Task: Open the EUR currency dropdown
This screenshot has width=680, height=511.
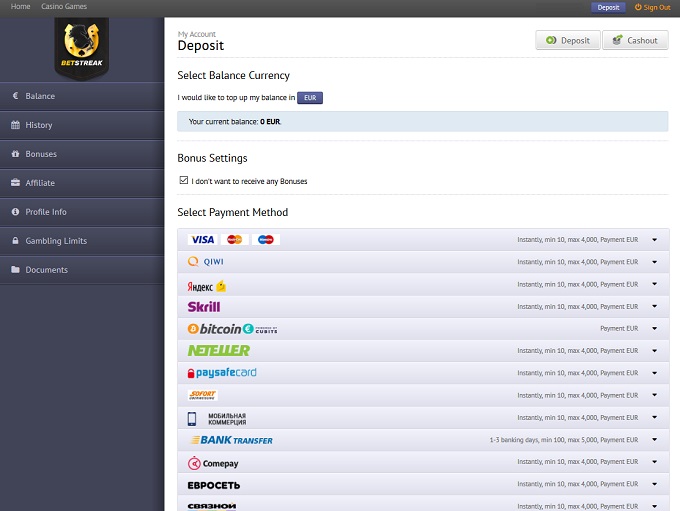Action: tap(310, 98)
